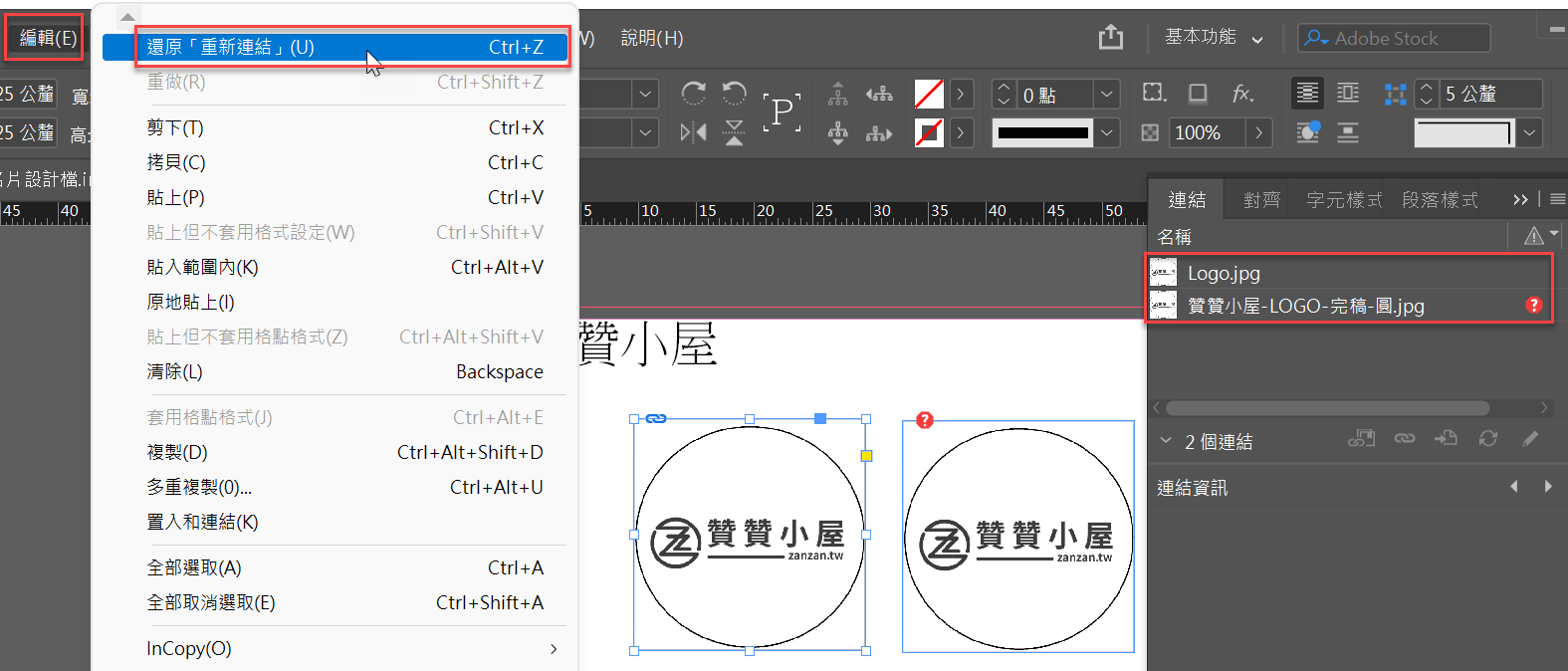Click the missing link question mark badge on canvas

pos(925,420)
